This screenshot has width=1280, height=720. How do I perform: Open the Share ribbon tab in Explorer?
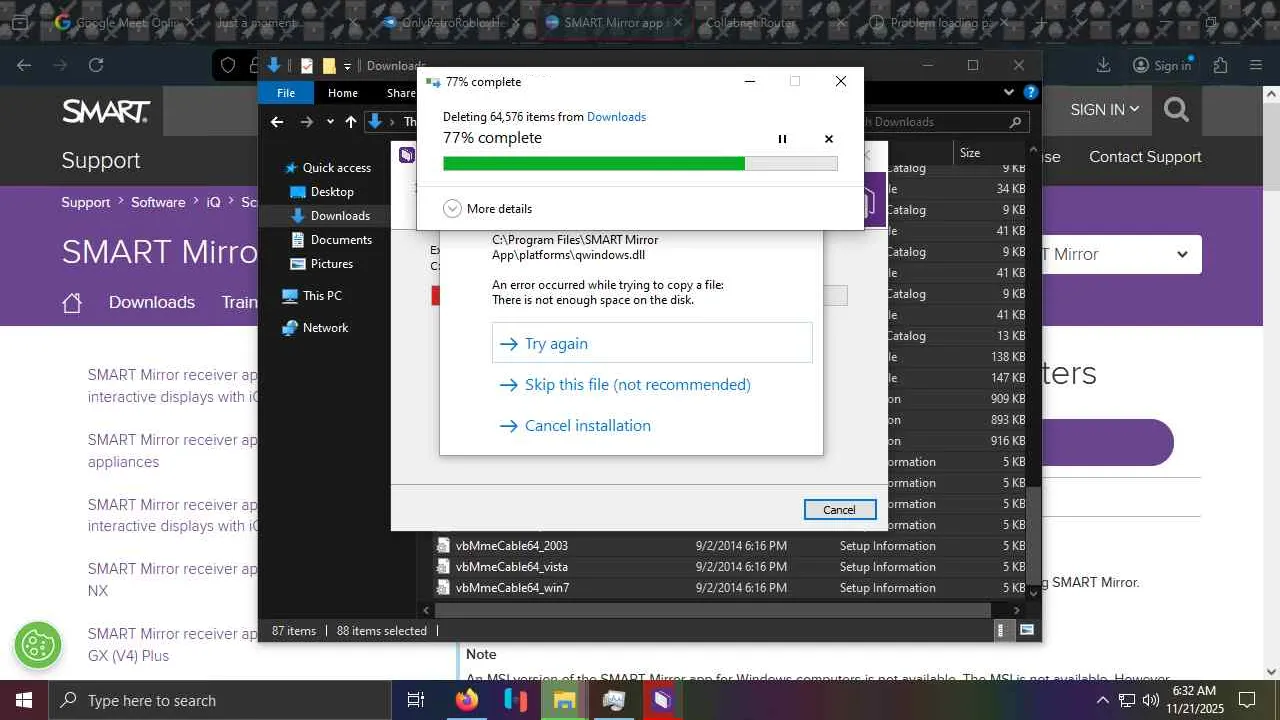[400, 93]
